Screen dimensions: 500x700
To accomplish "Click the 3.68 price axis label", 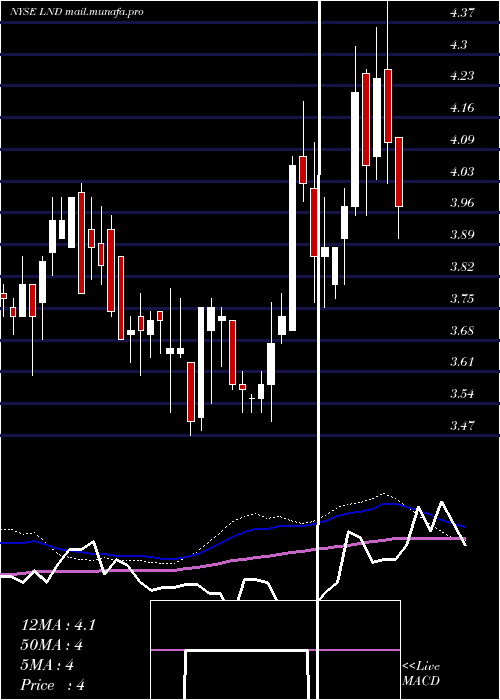I will pyautogui.click(x=462, y=331).
